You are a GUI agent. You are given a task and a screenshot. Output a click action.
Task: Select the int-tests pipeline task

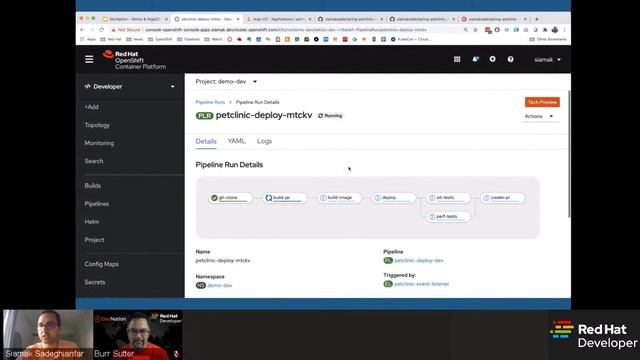[x=448, y=198]
